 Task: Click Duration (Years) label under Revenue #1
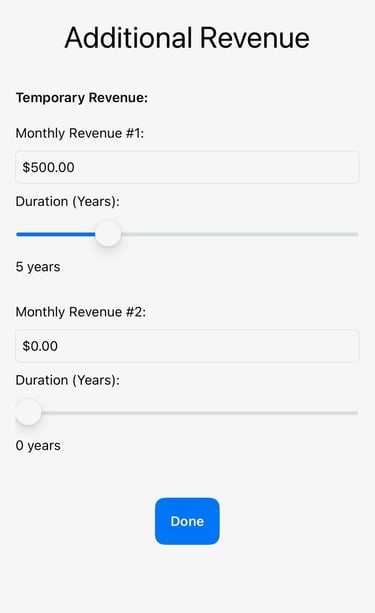[x=68, y=202]
